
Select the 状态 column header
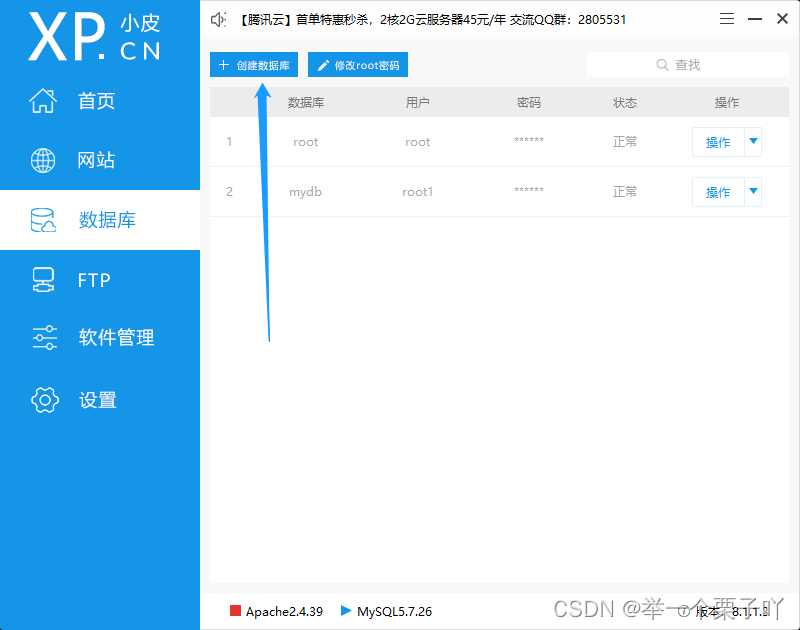click(624, 102)
